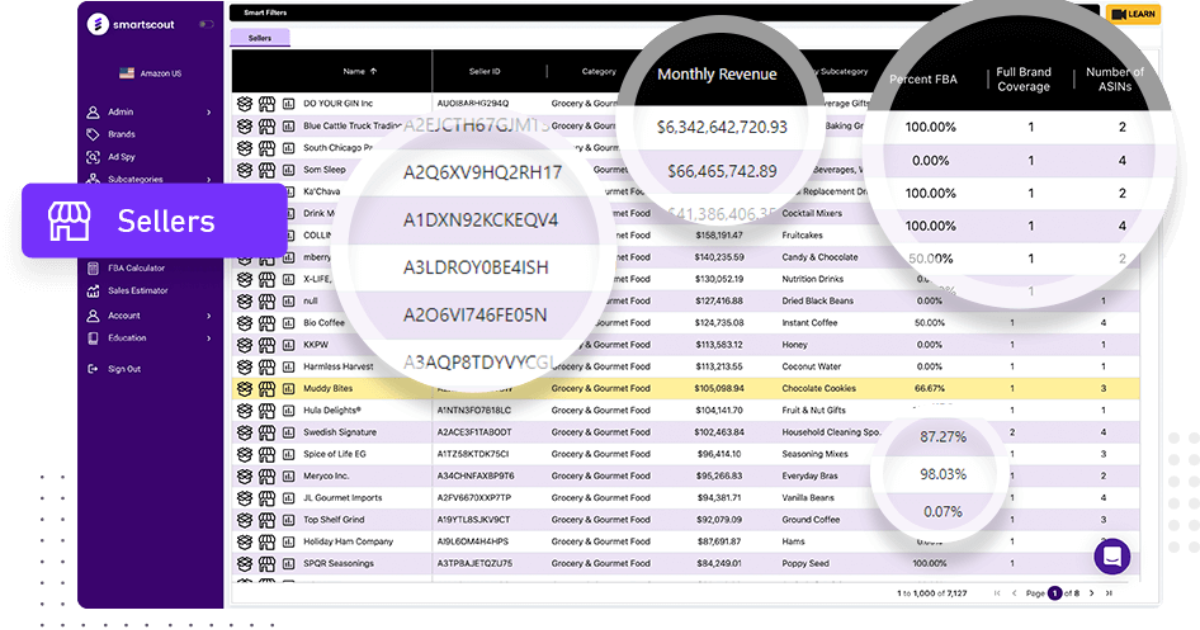Expand the Admin sidebar menu chevron
The height and width of the screenshot is (630, 1200).
coord(209,113)
